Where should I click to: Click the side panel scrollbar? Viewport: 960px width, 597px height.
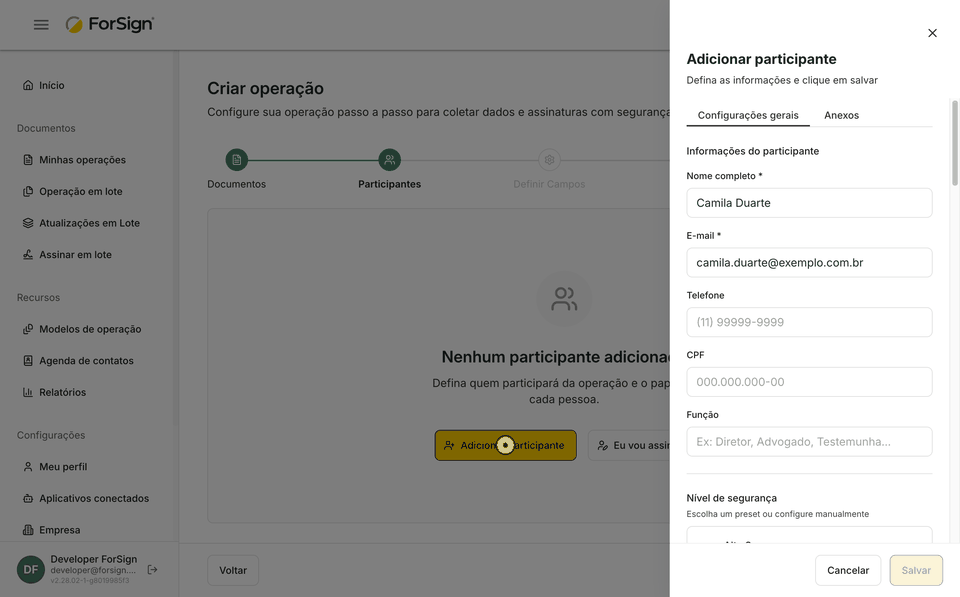[x=954, y=143]
